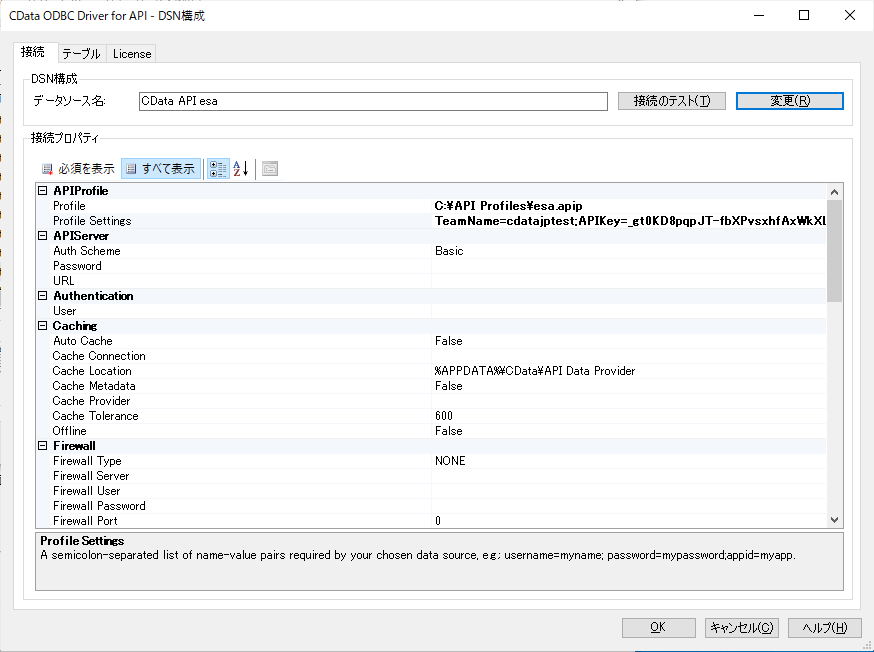This screenshot has height=652, width=874.
Task: Collapse the APIServer section
Action: tap(43, 236)
